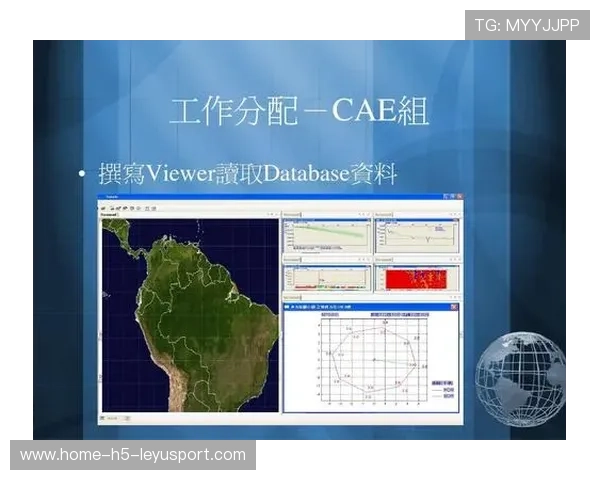600x480 pixels.
Task: Click the slide title 工作分配－CAE組
Action: coord(299,112)
